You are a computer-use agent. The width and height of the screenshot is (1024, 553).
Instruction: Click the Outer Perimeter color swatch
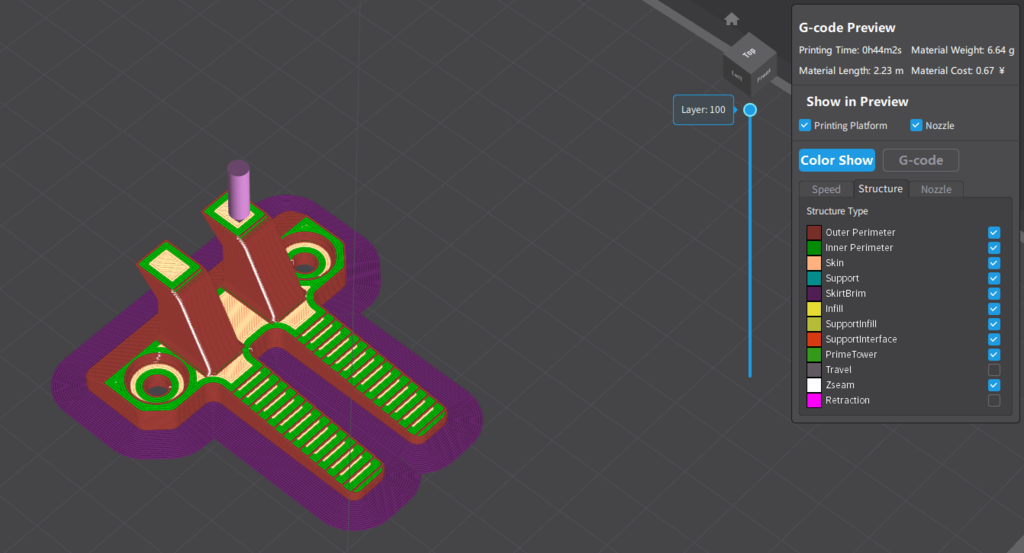point(814,232)
